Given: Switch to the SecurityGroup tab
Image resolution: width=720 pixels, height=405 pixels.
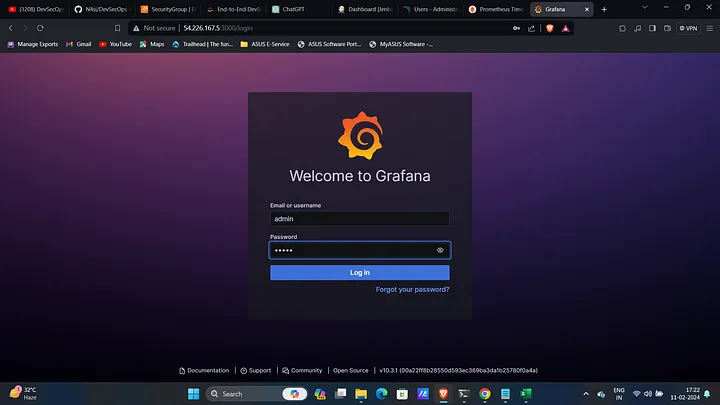Looking at the screenshot, I should tap(168, 9).
